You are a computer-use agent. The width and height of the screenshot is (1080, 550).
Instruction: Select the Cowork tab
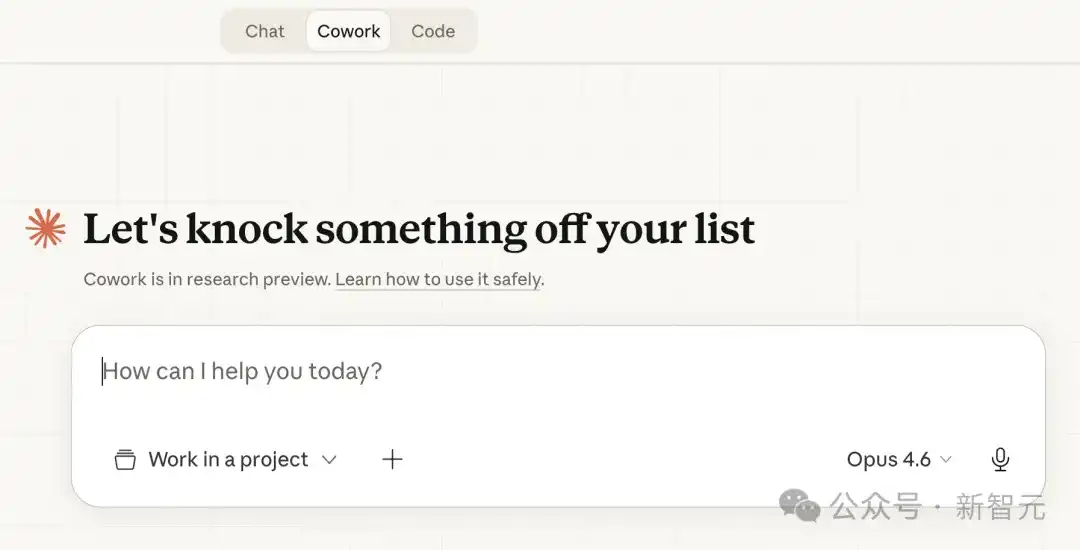[x=348, y=31]
